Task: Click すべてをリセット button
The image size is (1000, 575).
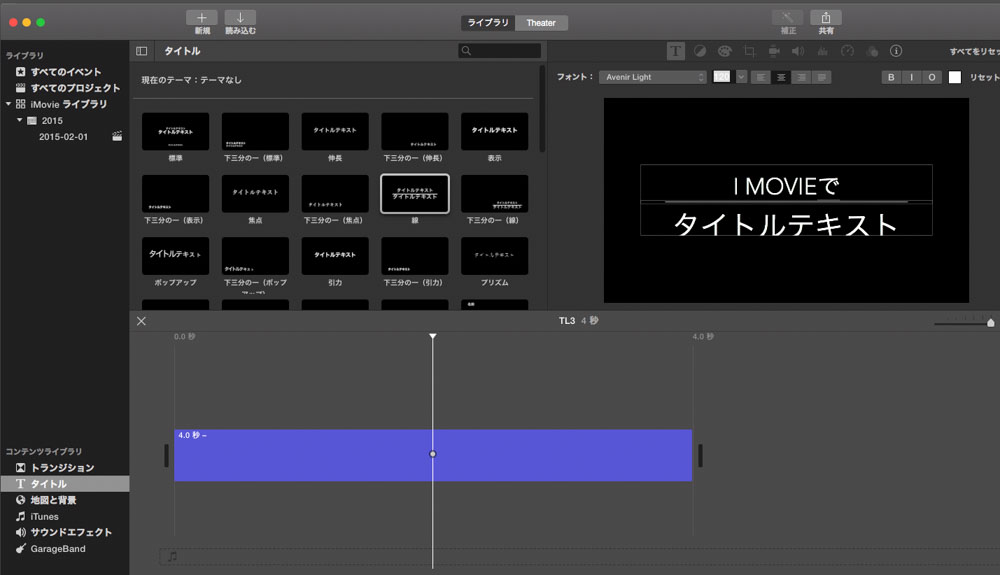Action: coord(974,52)
